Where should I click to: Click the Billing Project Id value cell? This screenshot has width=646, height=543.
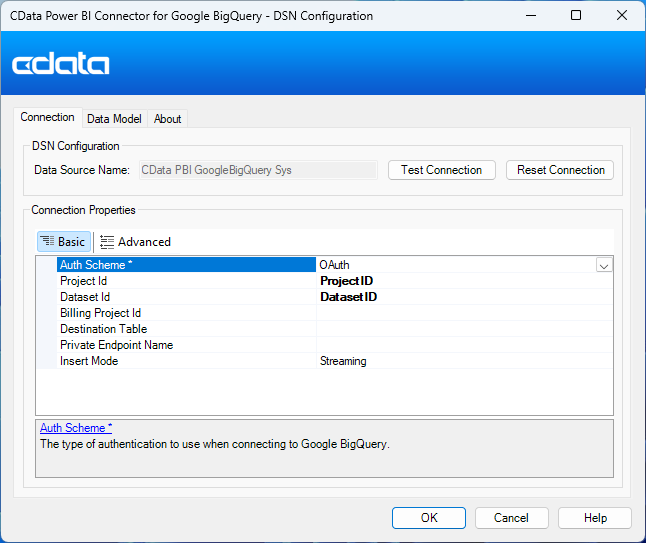[x=464, y=313]
